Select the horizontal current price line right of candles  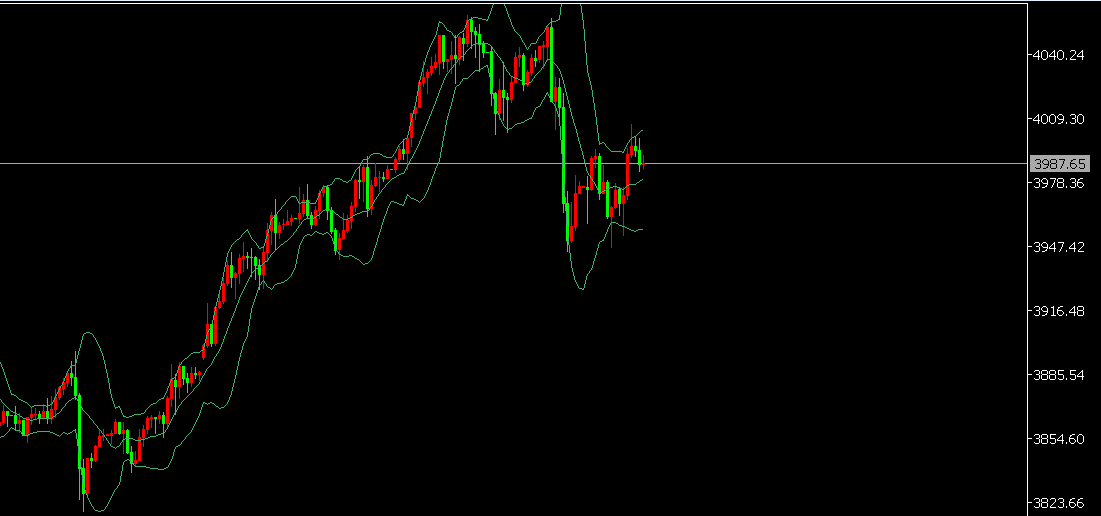pyautogui.click(x=830, y=163)
